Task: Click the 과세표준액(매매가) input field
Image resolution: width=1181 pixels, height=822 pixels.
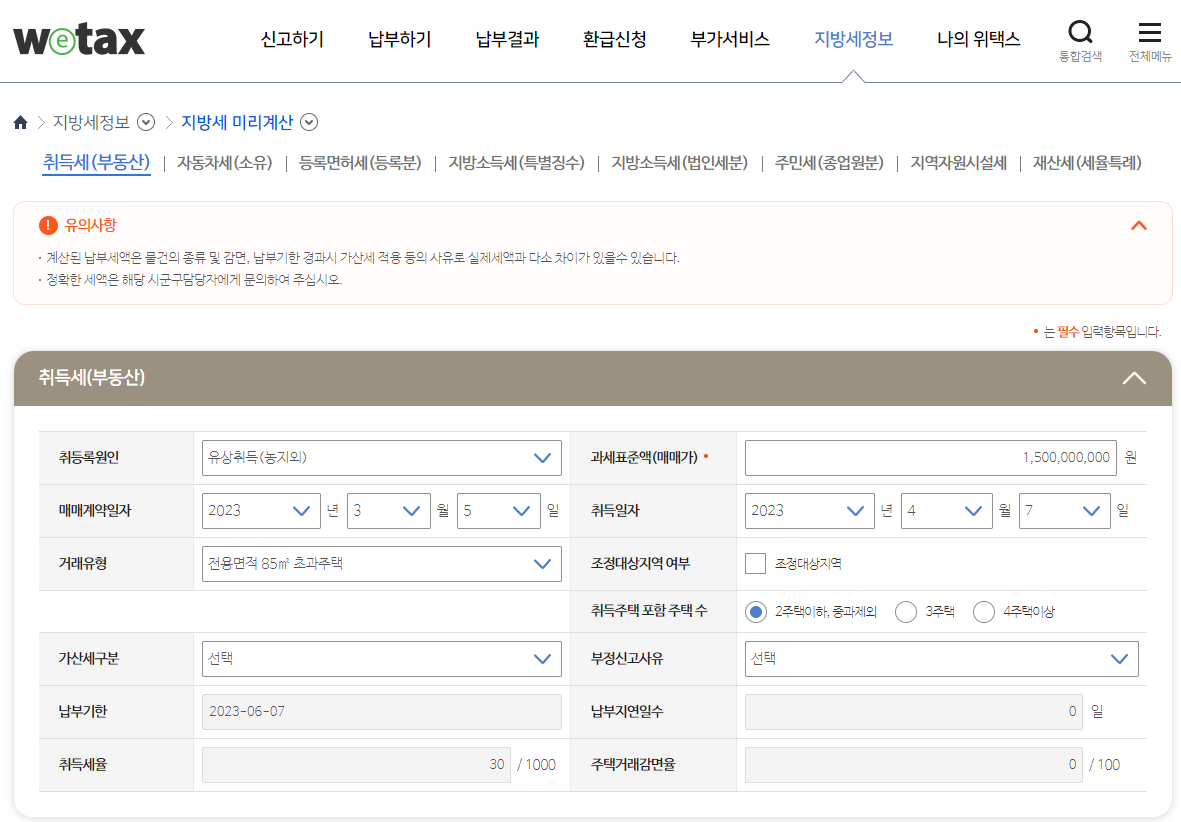Action: (930, 458)
